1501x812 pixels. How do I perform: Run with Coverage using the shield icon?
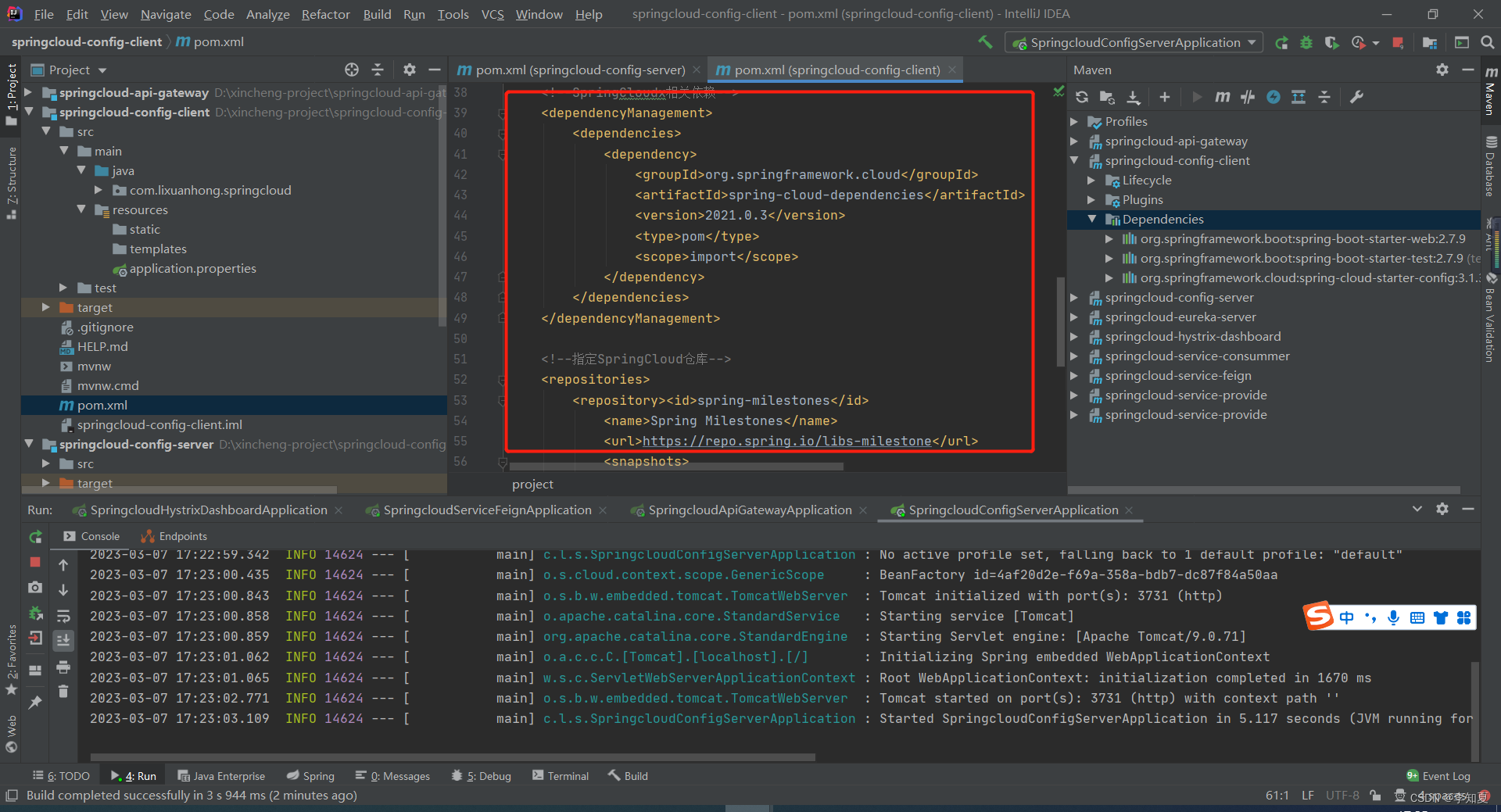(1331, 42)
